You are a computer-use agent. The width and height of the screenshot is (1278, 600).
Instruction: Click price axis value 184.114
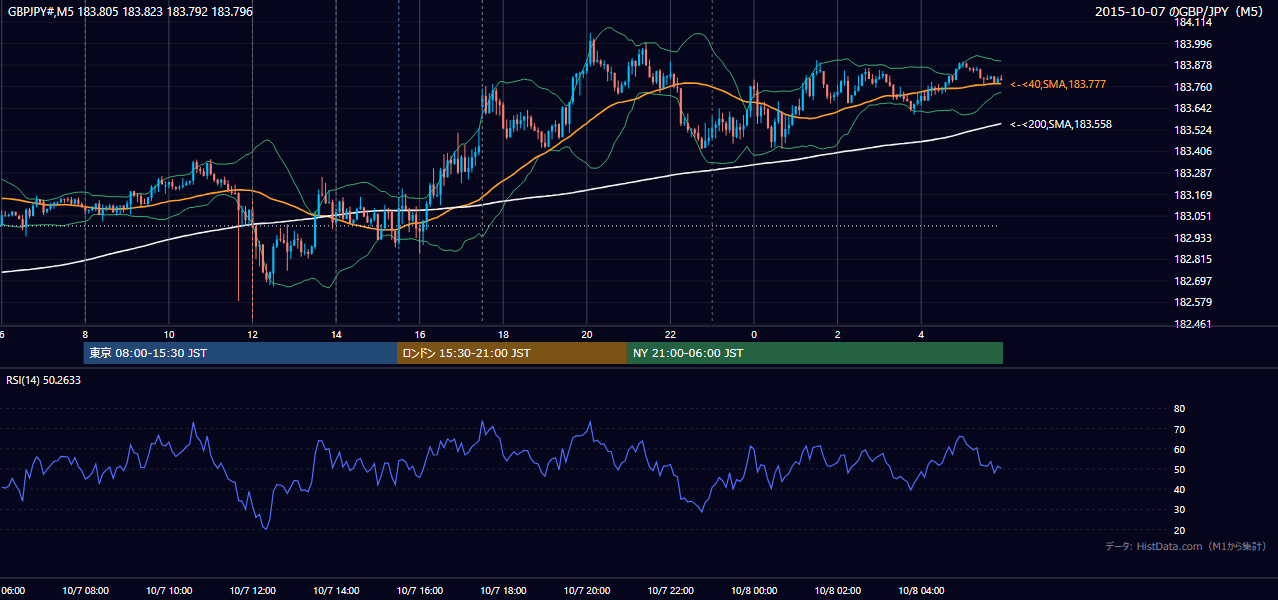pos(1192,22)
